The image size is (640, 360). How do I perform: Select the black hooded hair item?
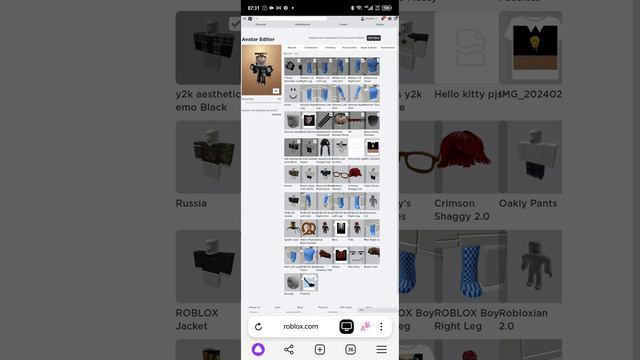324,147
